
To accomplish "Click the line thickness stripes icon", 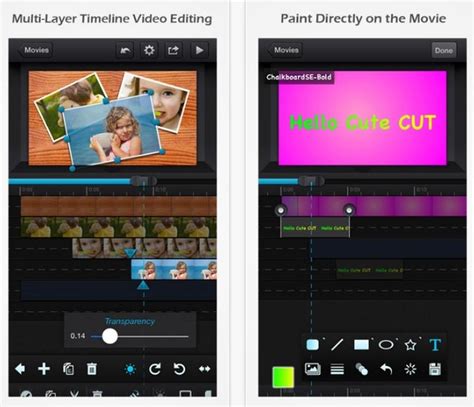I will pos(337,369).
